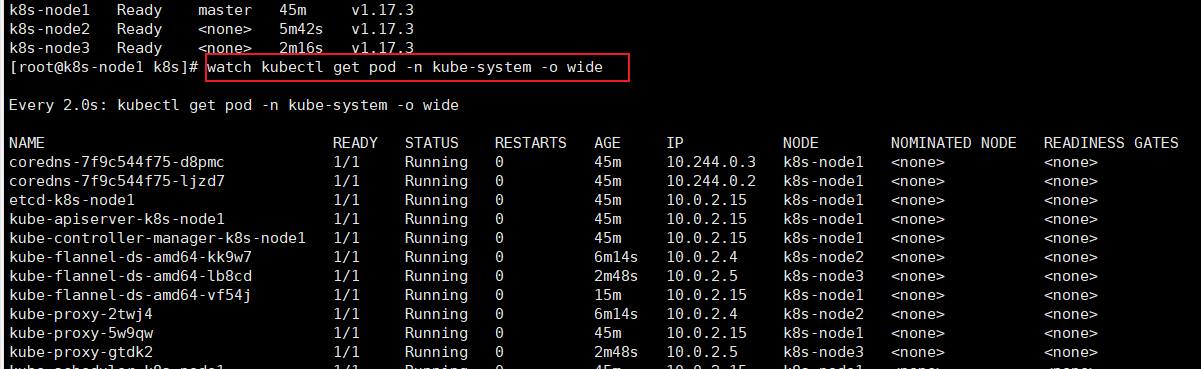This screenshot has width=1201, height=369.
Task: Click the 15m age of kube-flannel vf54j
Action: [607, 295]
